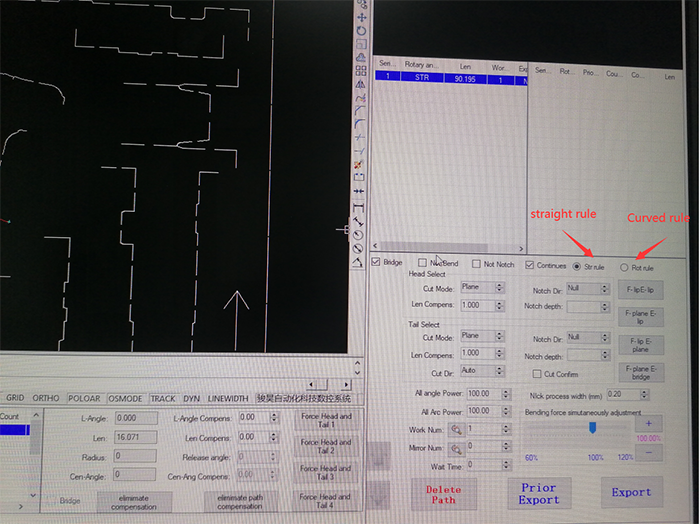Select the Trim tool icon
Screen dimensions: 700x524
[x=360, y=137]
